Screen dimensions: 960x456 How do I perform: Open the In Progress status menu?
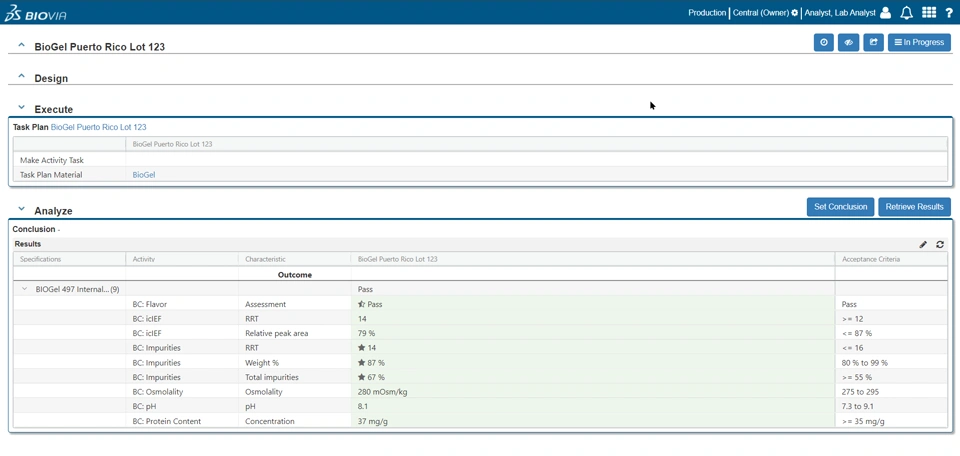(x=919, y=42)
